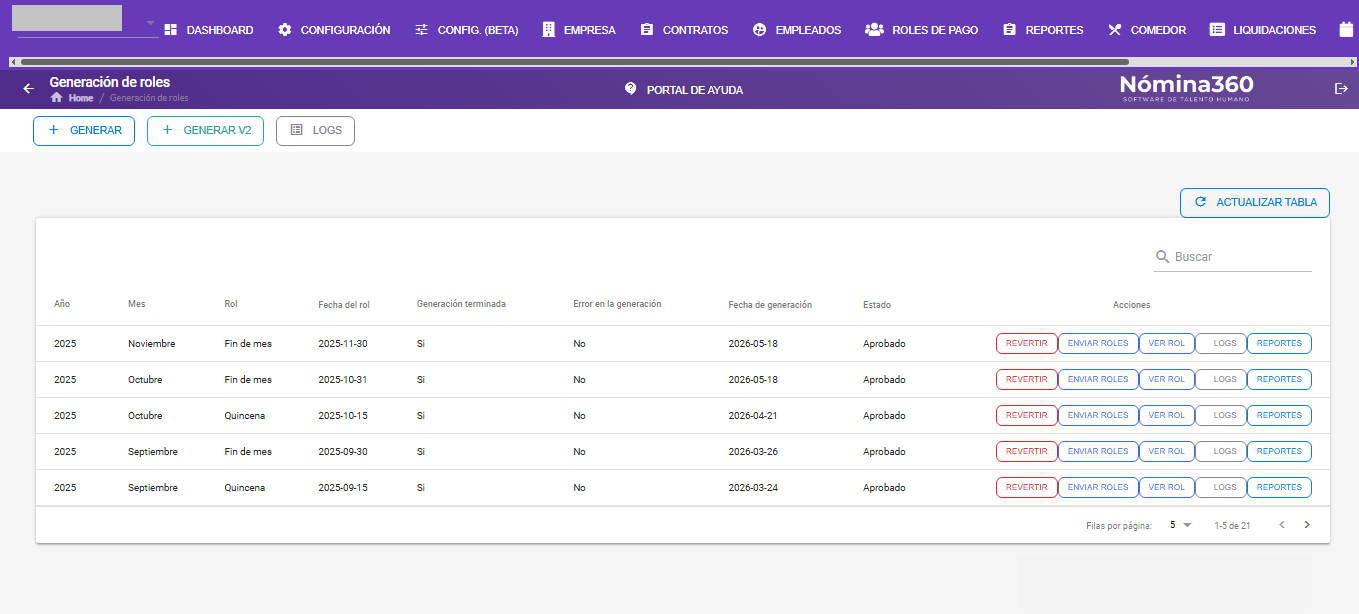This screenshot has width=1359, height=614.
Task: Click the Dashboard grid icon
Action: 170,30
